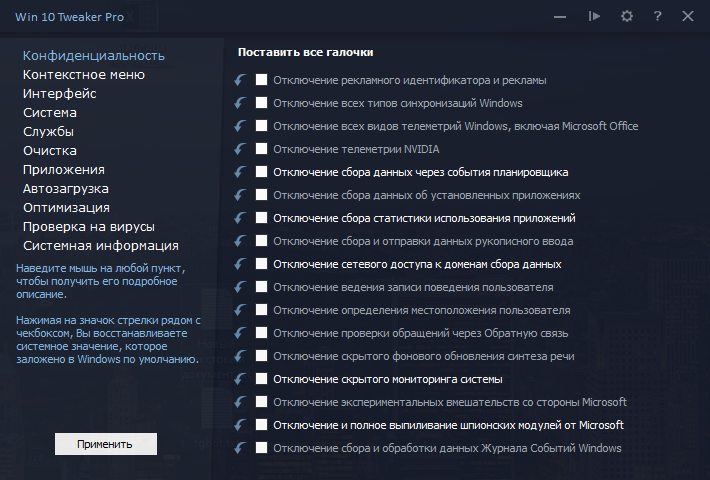Restore default arrow for события планировщика row
This screenshot has height=480, width=710.
[240, 172]
